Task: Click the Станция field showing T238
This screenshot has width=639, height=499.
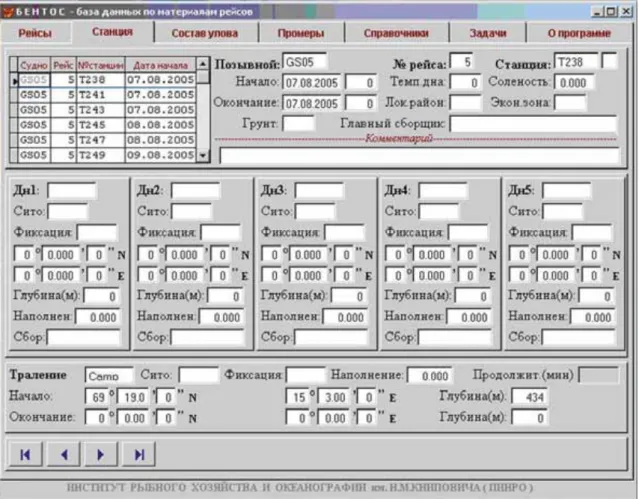Action: pos(575,62)
